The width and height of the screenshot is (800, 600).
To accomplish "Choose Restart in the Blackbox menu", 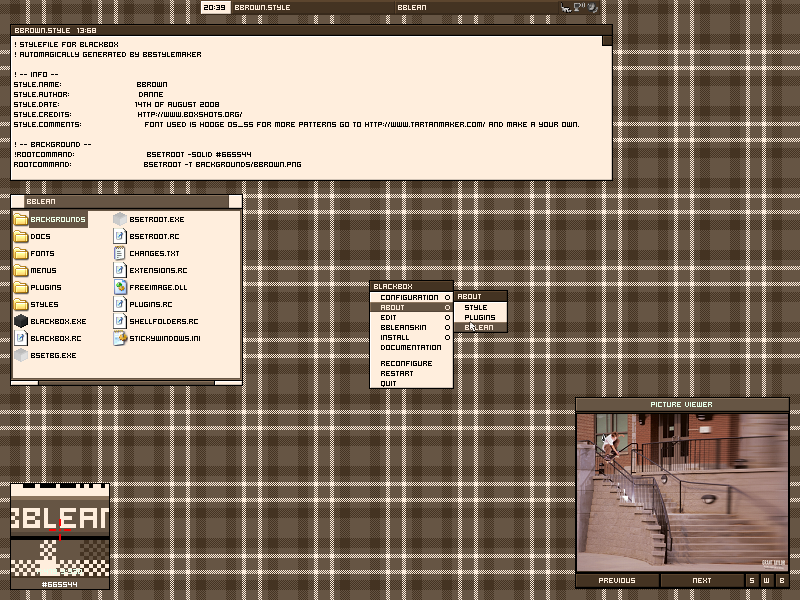I will pyautogui.click(x=411, y=373).
